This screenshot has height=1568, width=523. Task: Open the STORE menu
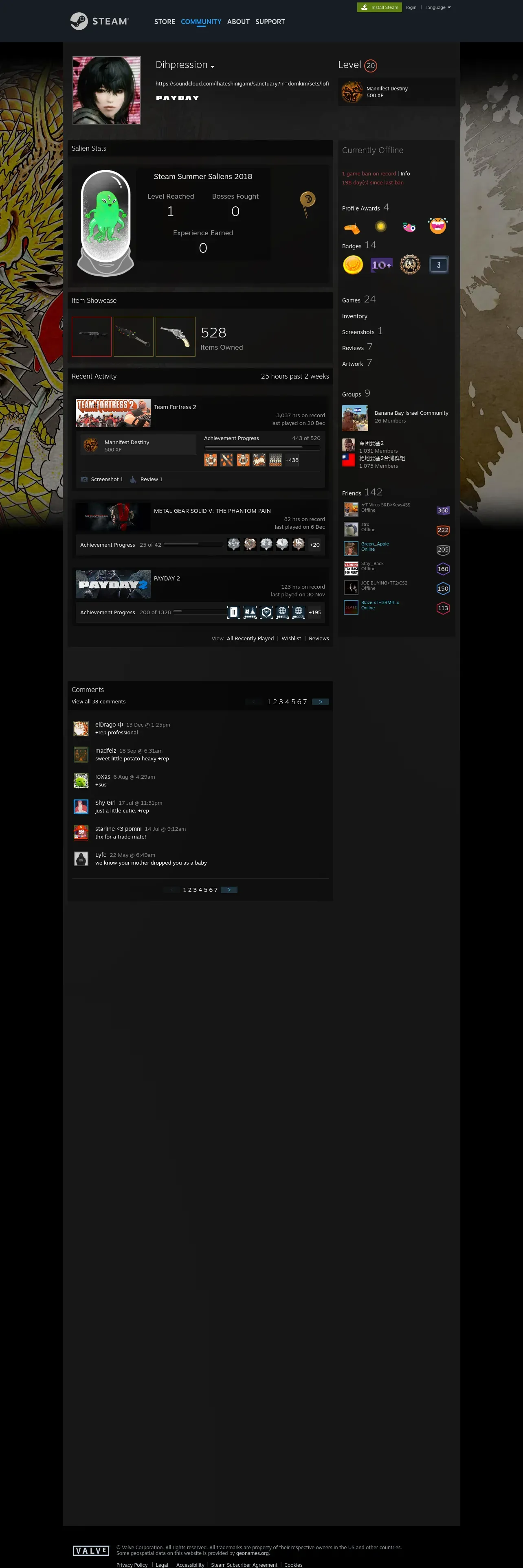165,21
